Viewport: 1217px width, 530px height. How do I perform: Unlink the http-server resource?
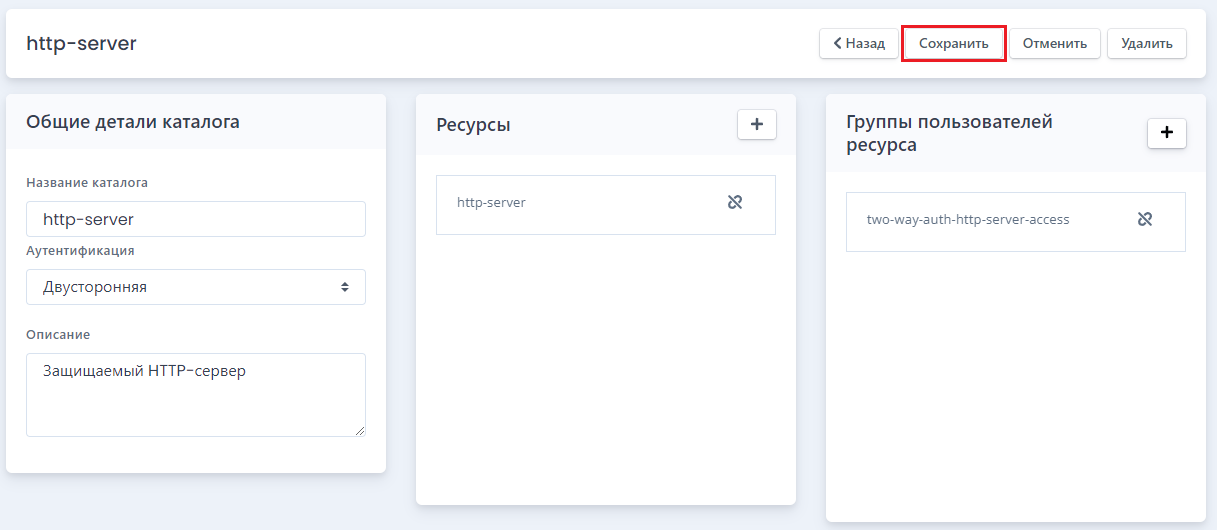[735, 202]
